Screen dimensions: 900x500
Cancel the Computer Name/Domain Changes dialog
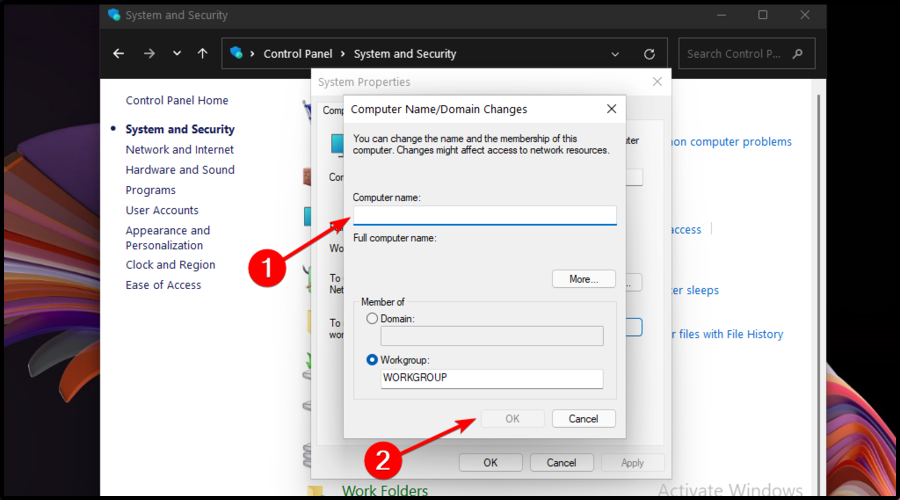click(x=584, y=418)
